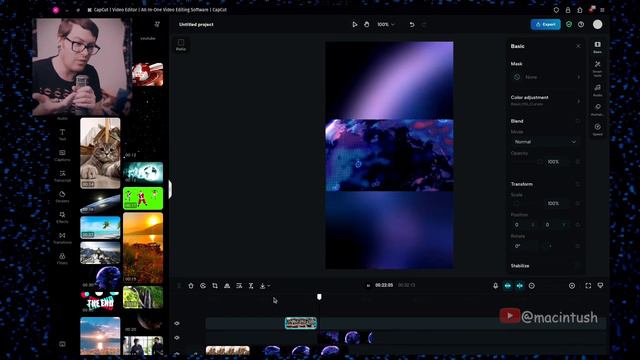This screenshot has width=640, height=360.
Task: Select the hand pan tool in top bar
Action: pyautogui.click(x=367, y=24)
